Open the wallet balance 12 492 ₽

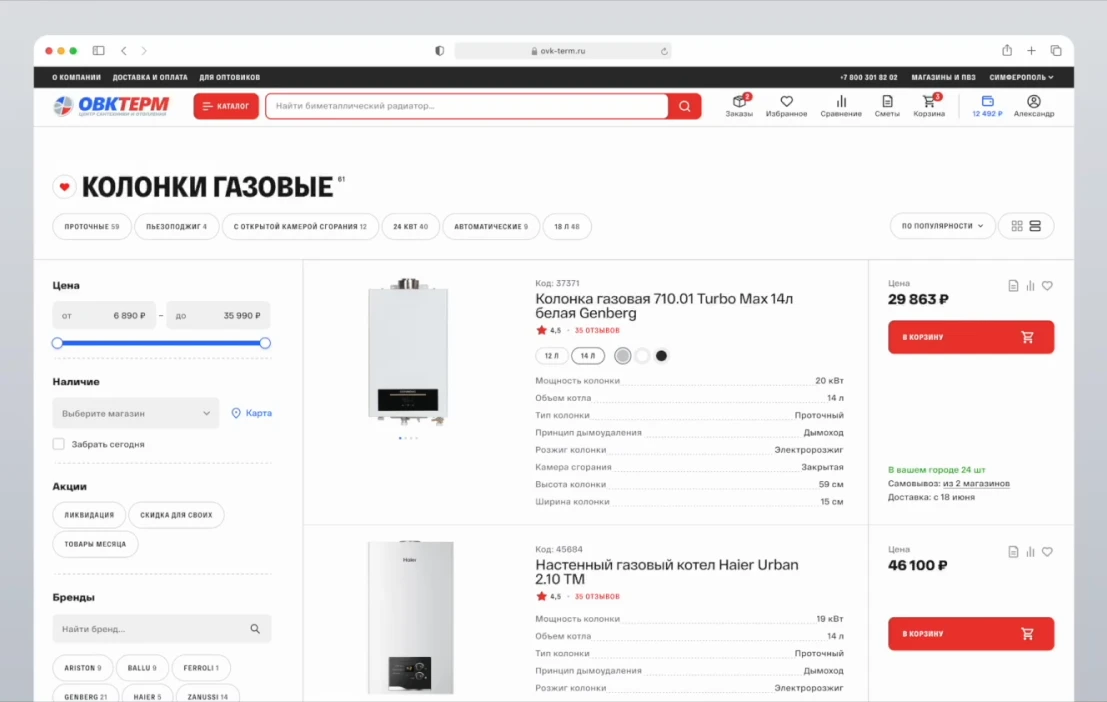[x=987, y=105]
